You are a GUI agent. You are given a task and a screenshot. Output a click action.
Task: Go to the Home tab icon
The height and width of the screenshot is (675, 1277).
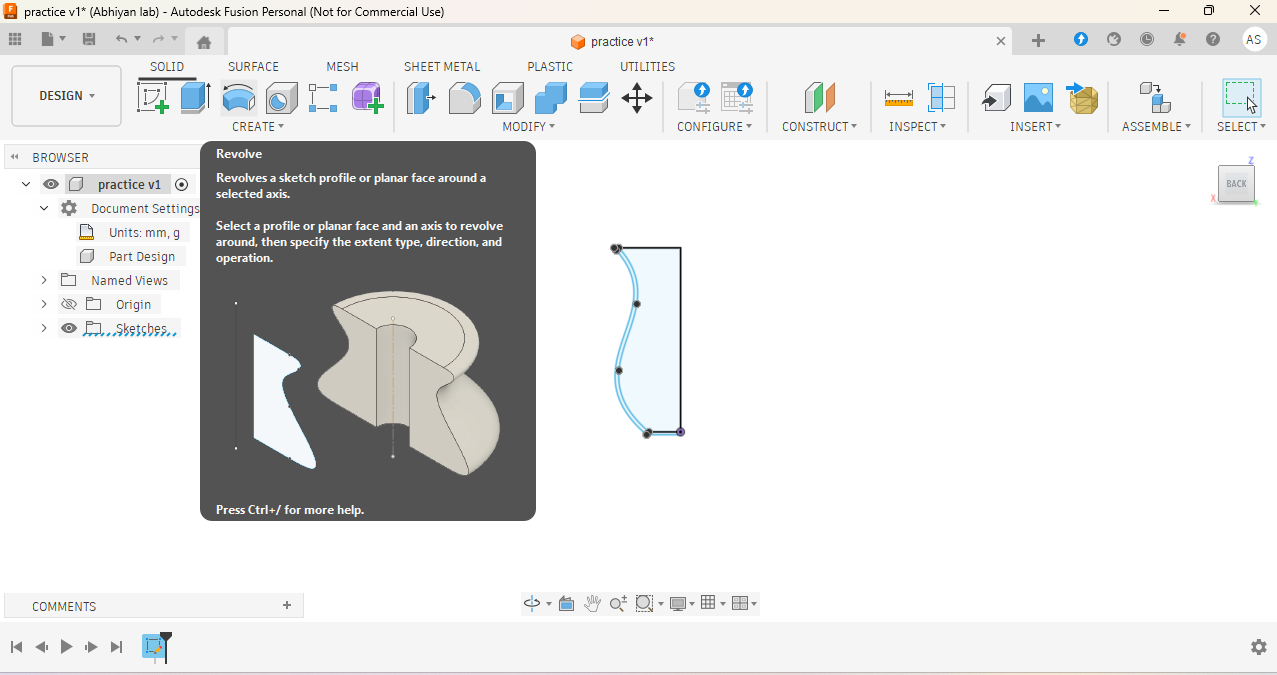click(x=204, y=42)
